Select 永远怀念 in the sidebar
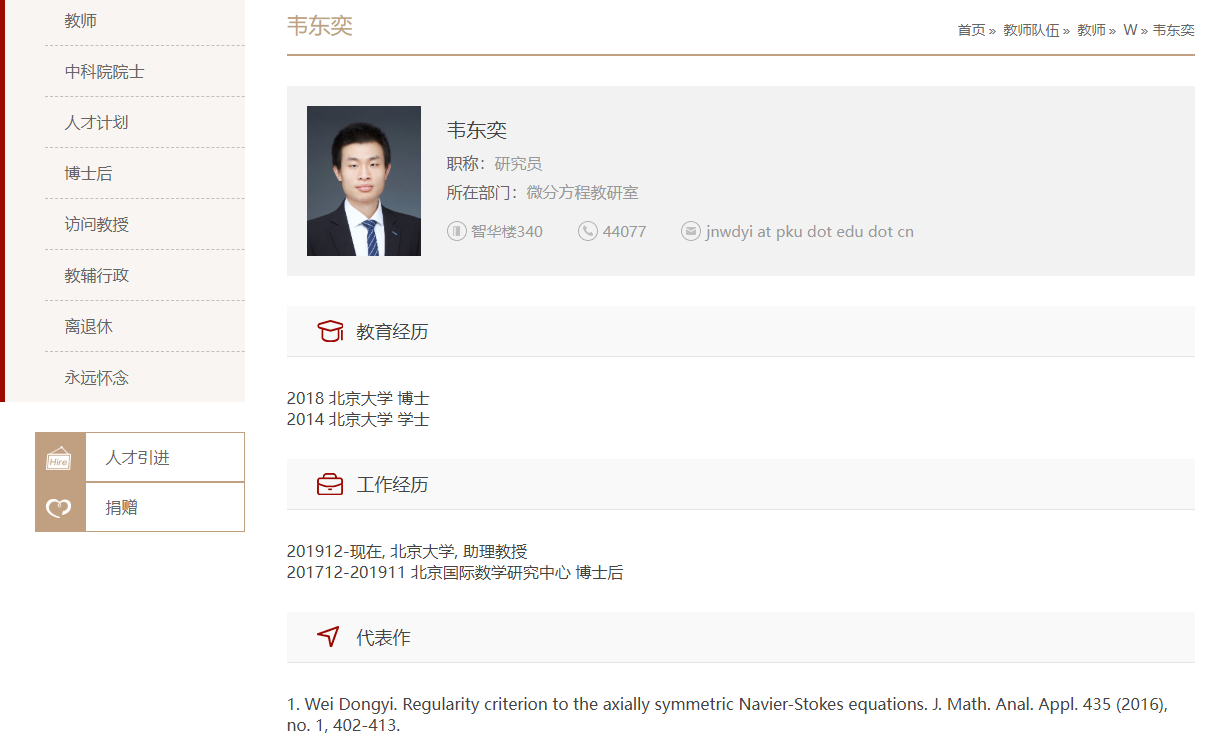Screen dimensions: 1228x755 pyautogui.click(x=96, y=378)
